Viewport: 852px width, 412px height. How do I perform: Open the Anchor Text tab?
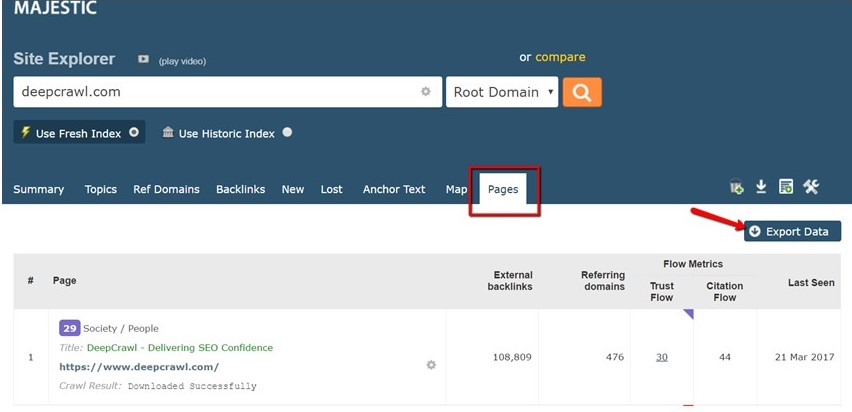click(394, 189)
